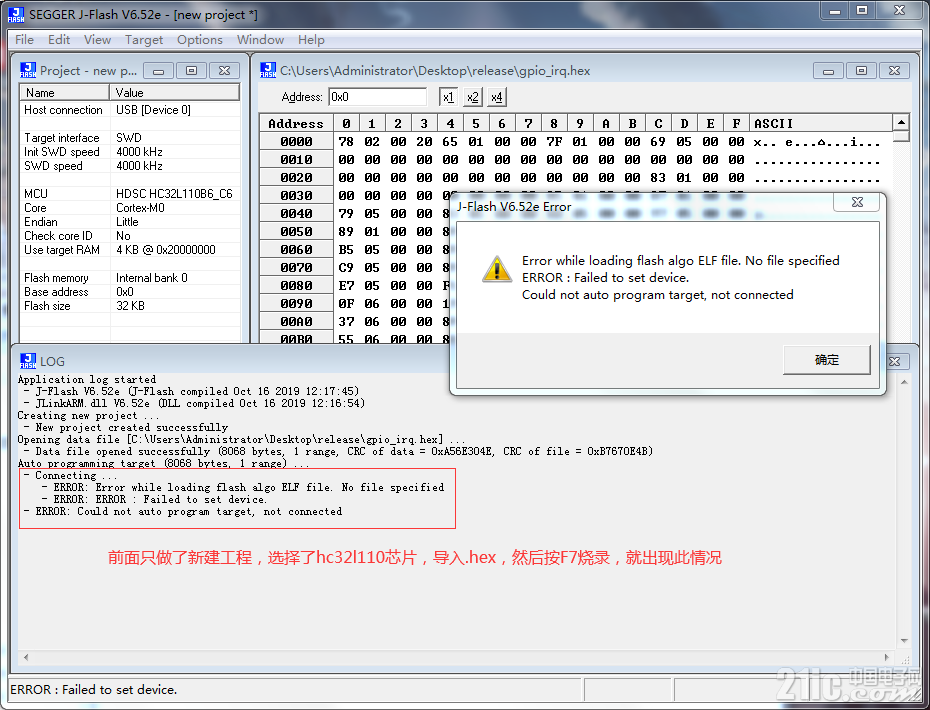The height and width of the screenshot is (710, 930).
Task: Select Base address row
Action: coord(130,292)
